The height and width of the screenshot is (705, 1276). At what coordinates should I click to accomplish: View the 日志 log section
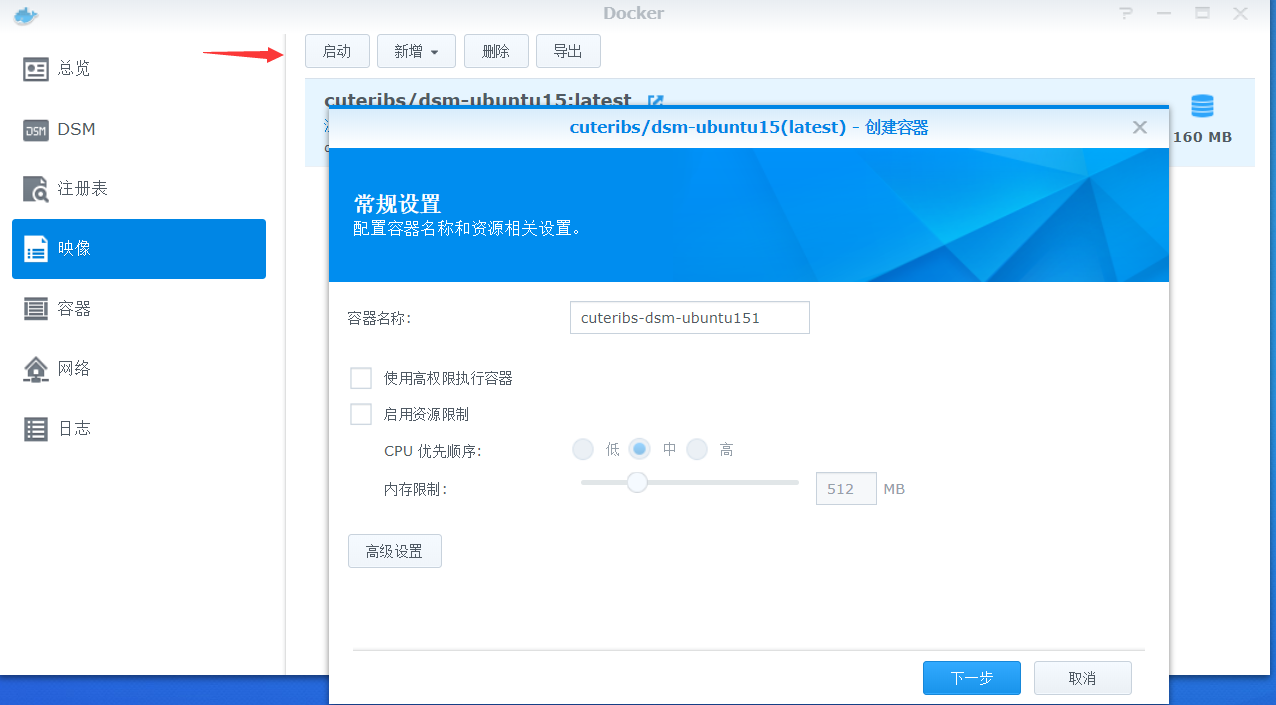pos(139,429)
